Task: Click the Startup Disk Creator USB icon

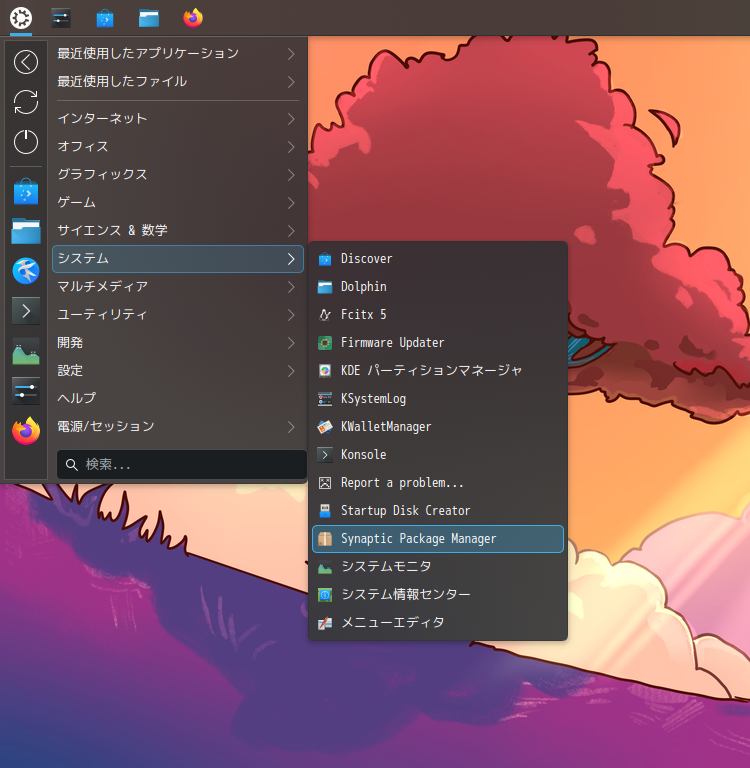Action: [325, 511]
